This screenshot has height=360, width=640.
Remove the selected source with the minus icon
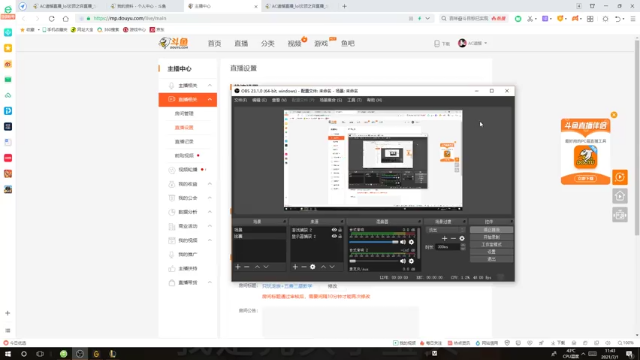coord(304,267)
